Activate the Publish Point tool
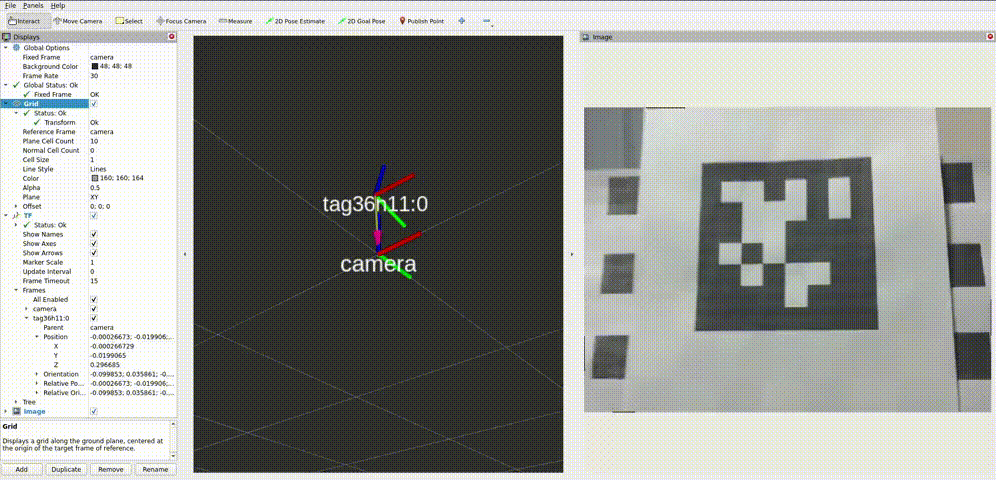 tap(421, 21)
